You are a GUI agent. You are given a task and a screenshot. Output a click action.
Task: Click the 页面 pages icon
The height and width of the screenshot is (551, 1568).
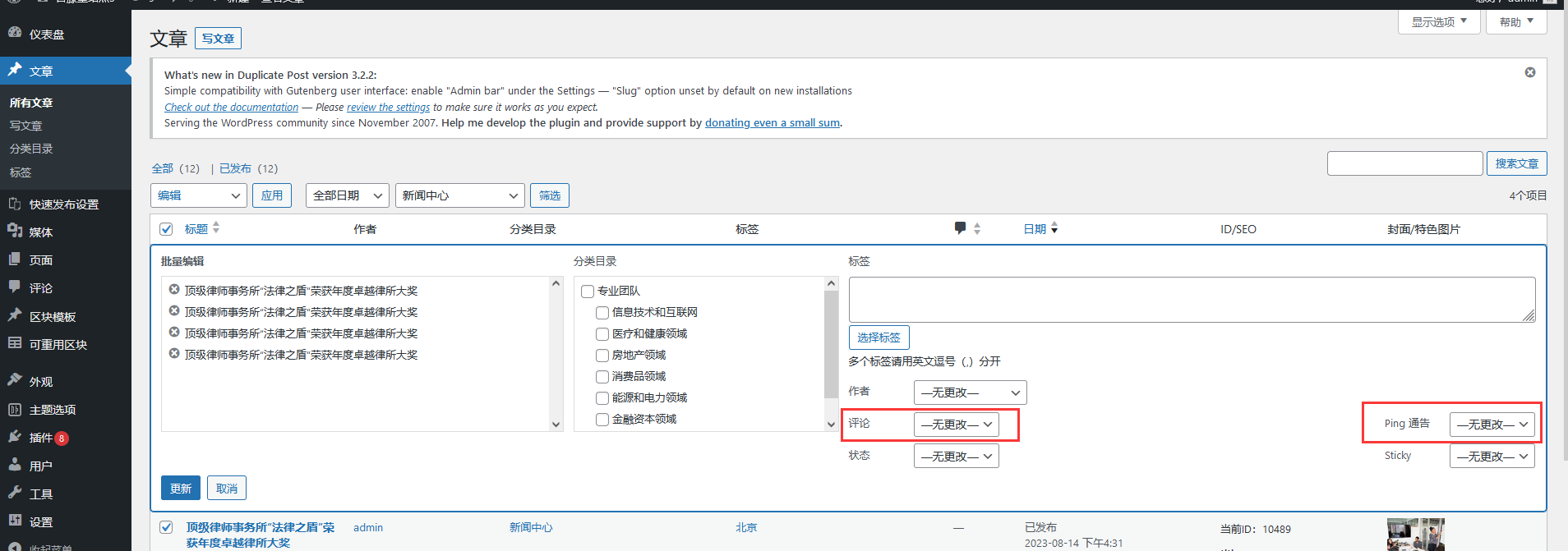[15, 259]
